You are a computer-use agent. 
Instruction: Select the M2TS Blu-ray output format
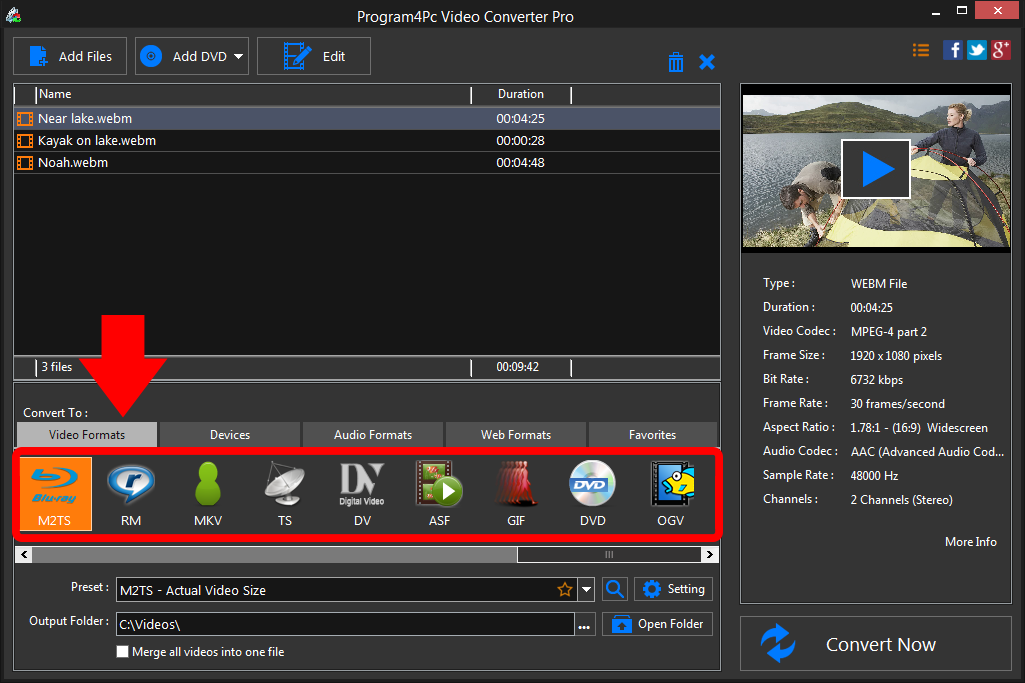(55, 492)
